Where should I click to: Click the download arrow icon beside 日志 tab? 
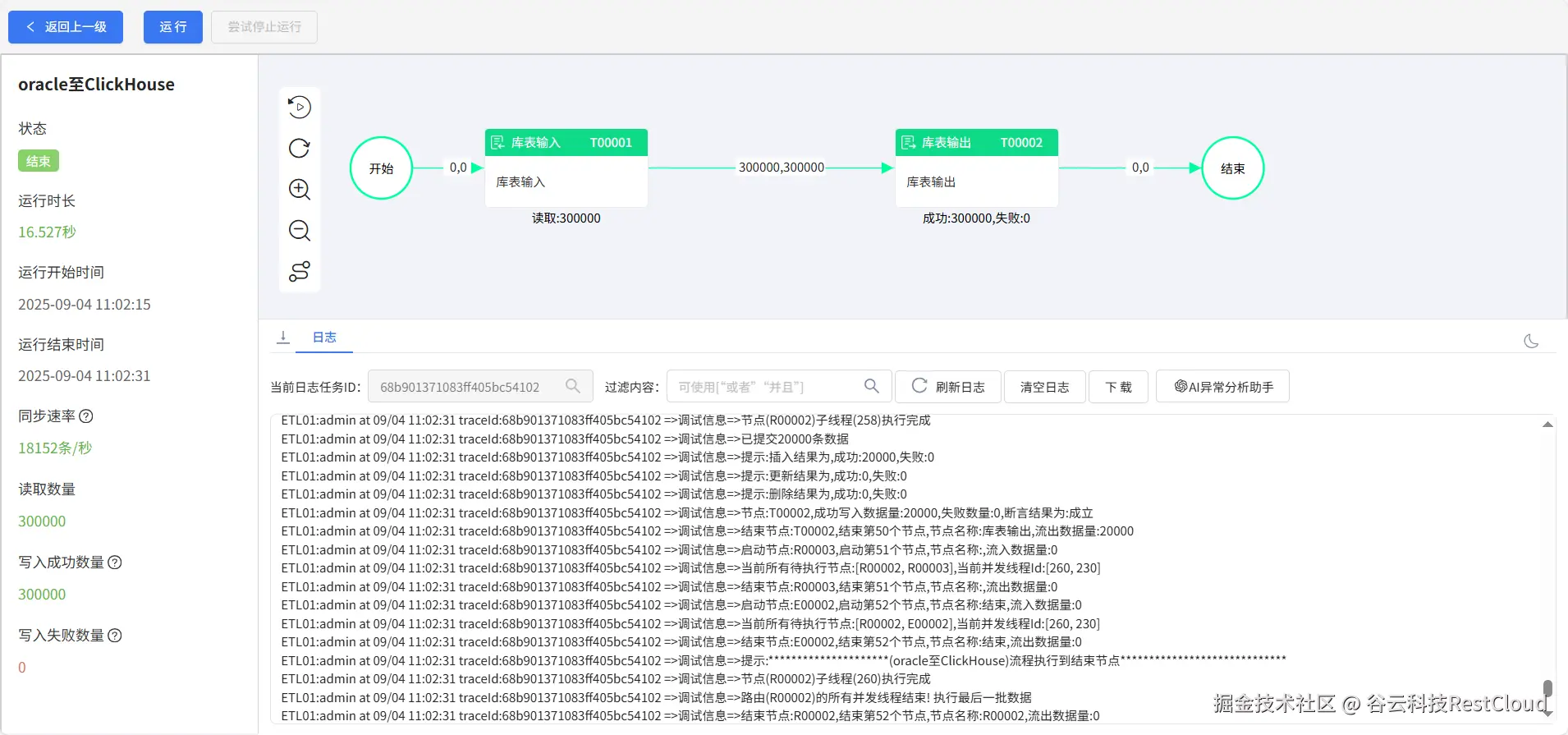(x=283, y=338)
